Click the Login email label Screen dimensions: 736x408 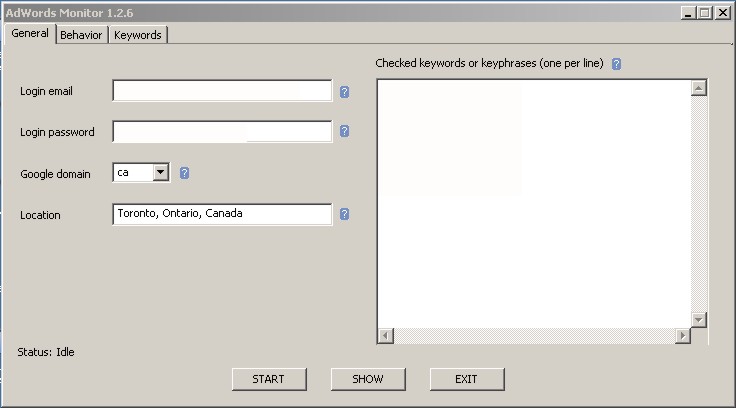[46, 91]
